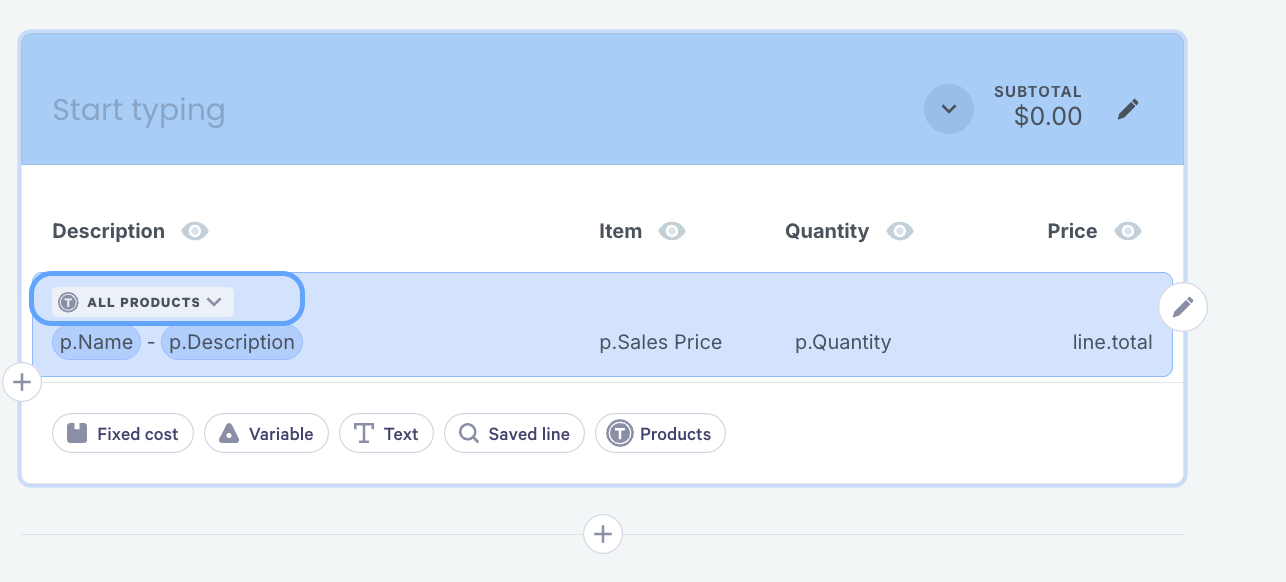The height and width of the screenshot is (582, 1286).
Task: Click the Start typing section title field
Action: pos(139,110)
